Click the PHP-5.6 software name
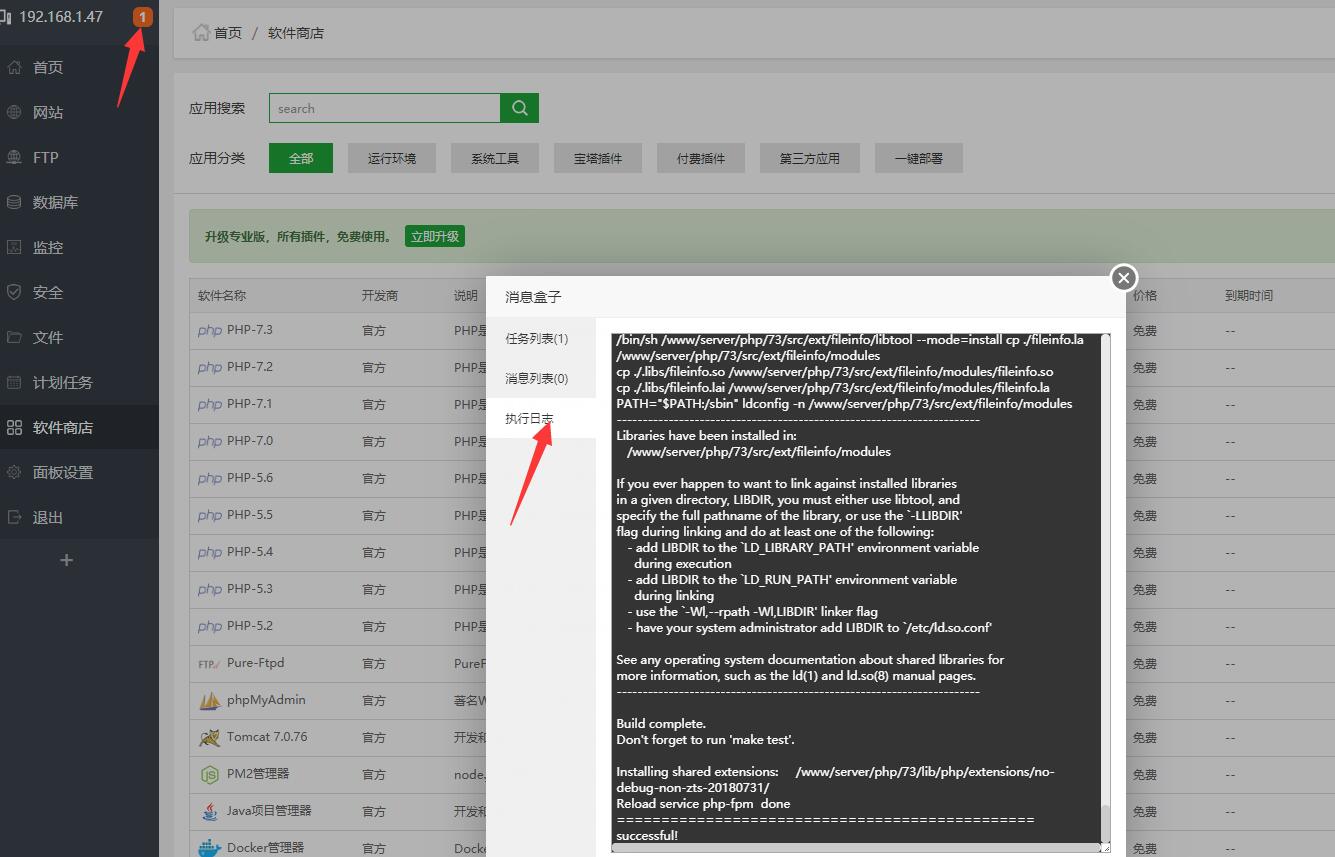The image size is (1335, 857). pos(249,478)
